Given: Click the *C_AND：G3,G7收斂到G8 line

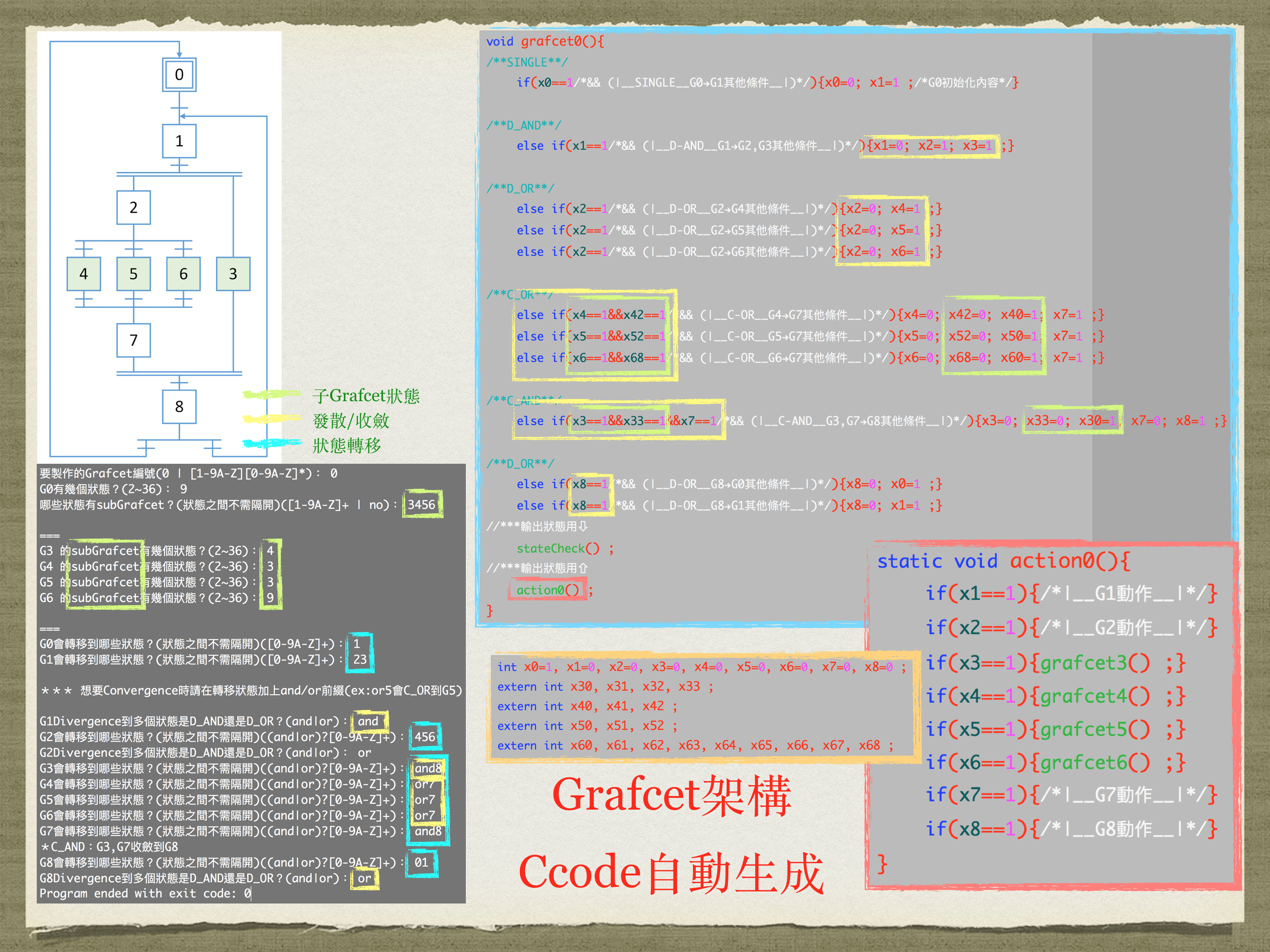Looking at the screenshot, I should tap(109, 847).
